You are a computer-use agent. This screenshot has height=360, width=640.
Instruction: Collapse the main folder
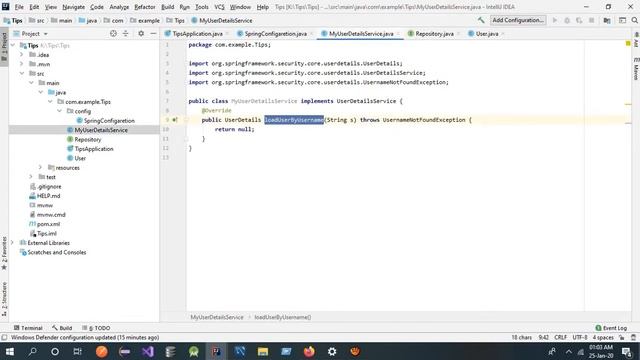(x=31, y=83)
